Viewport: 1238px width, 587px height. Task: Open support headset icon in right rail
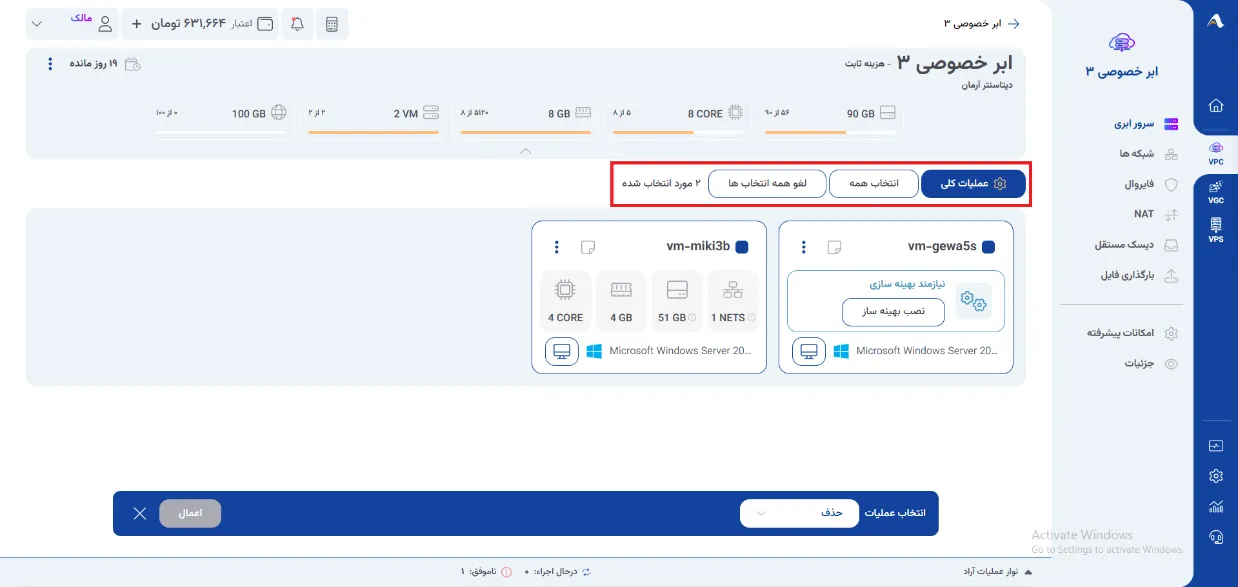point(1216,536)
